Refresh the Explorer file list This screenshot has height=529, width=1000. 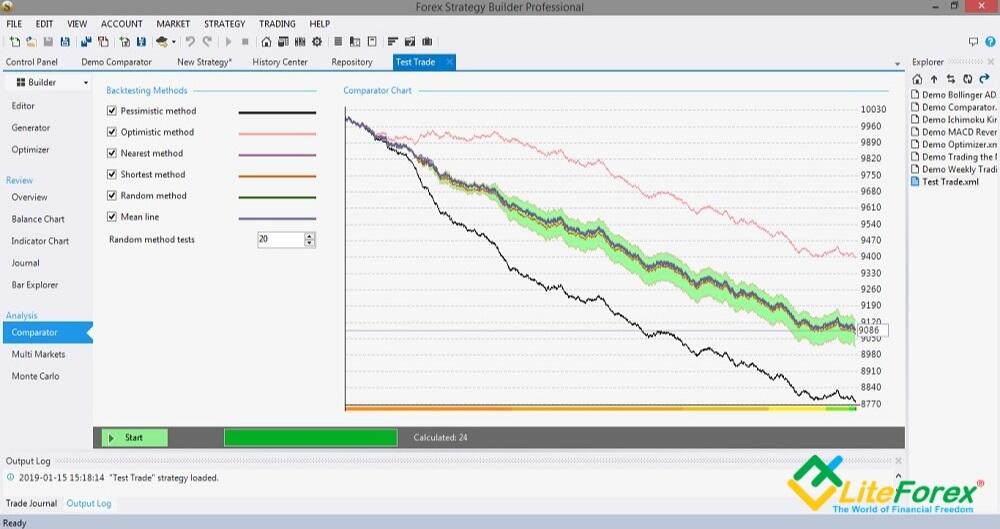(x=967, y=79)
